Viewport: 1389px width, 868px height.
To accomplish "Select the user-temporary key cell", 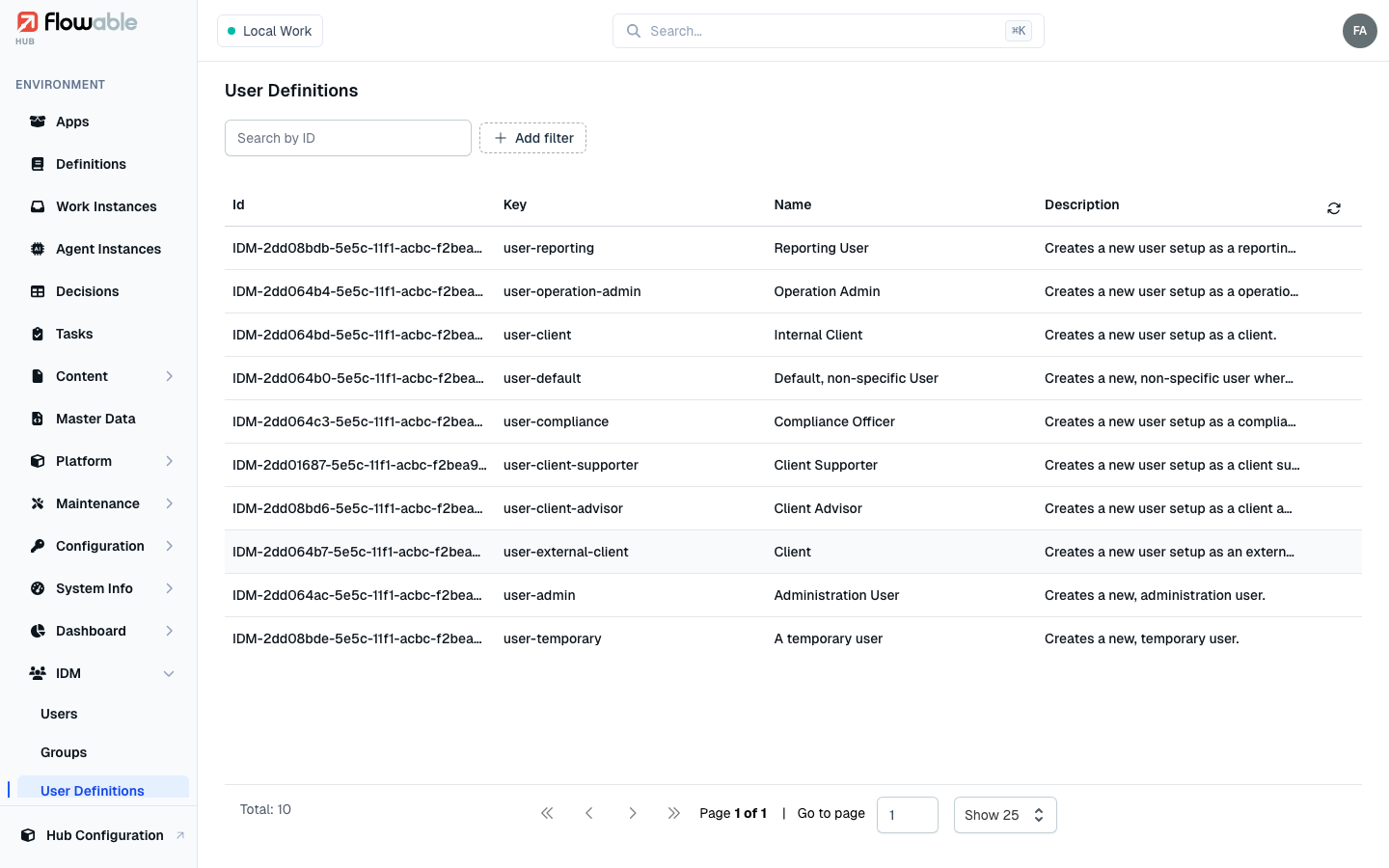I will click(553, 638).
